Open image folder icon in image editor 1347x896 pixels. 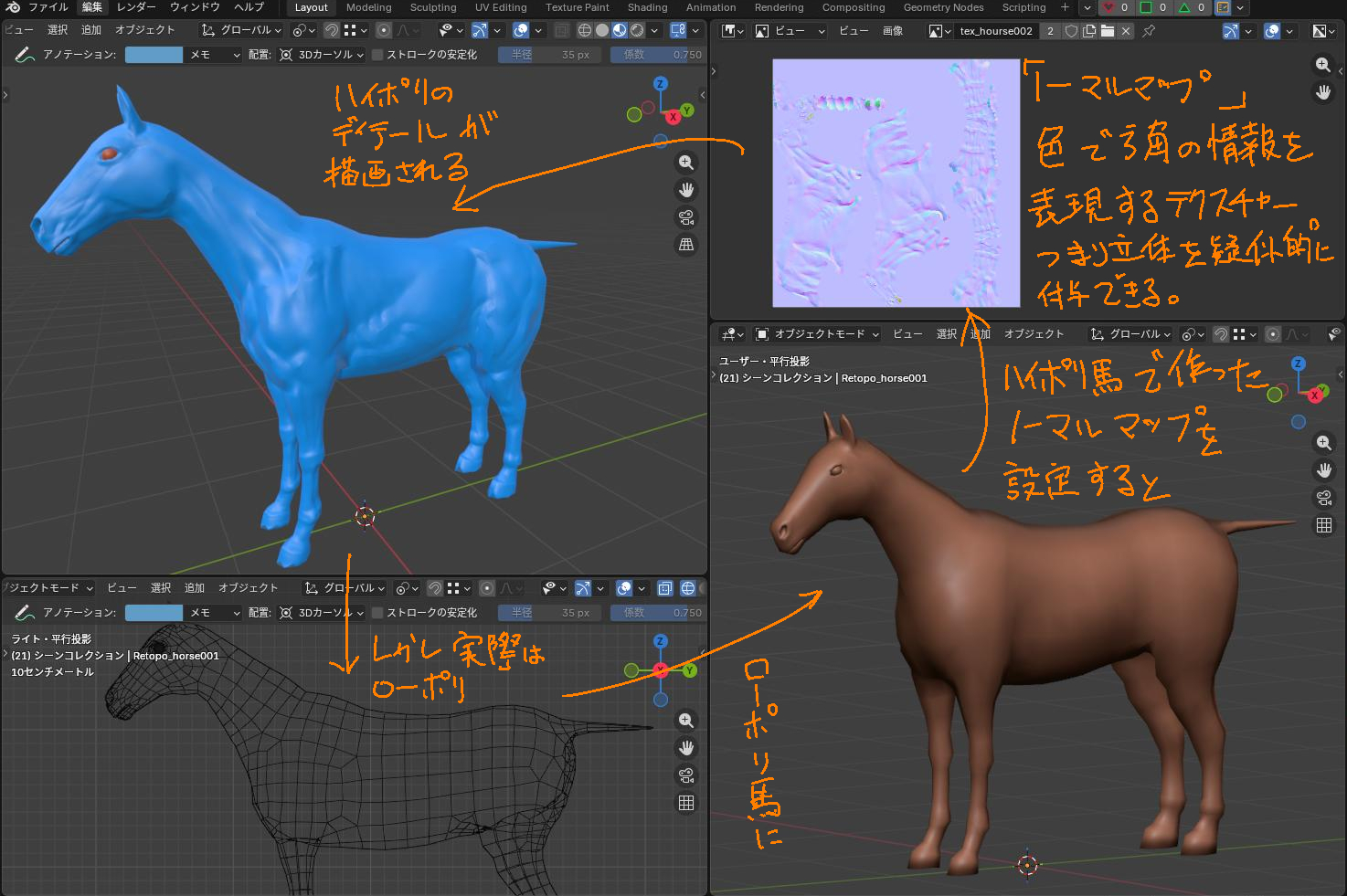tap(1108, 31)
